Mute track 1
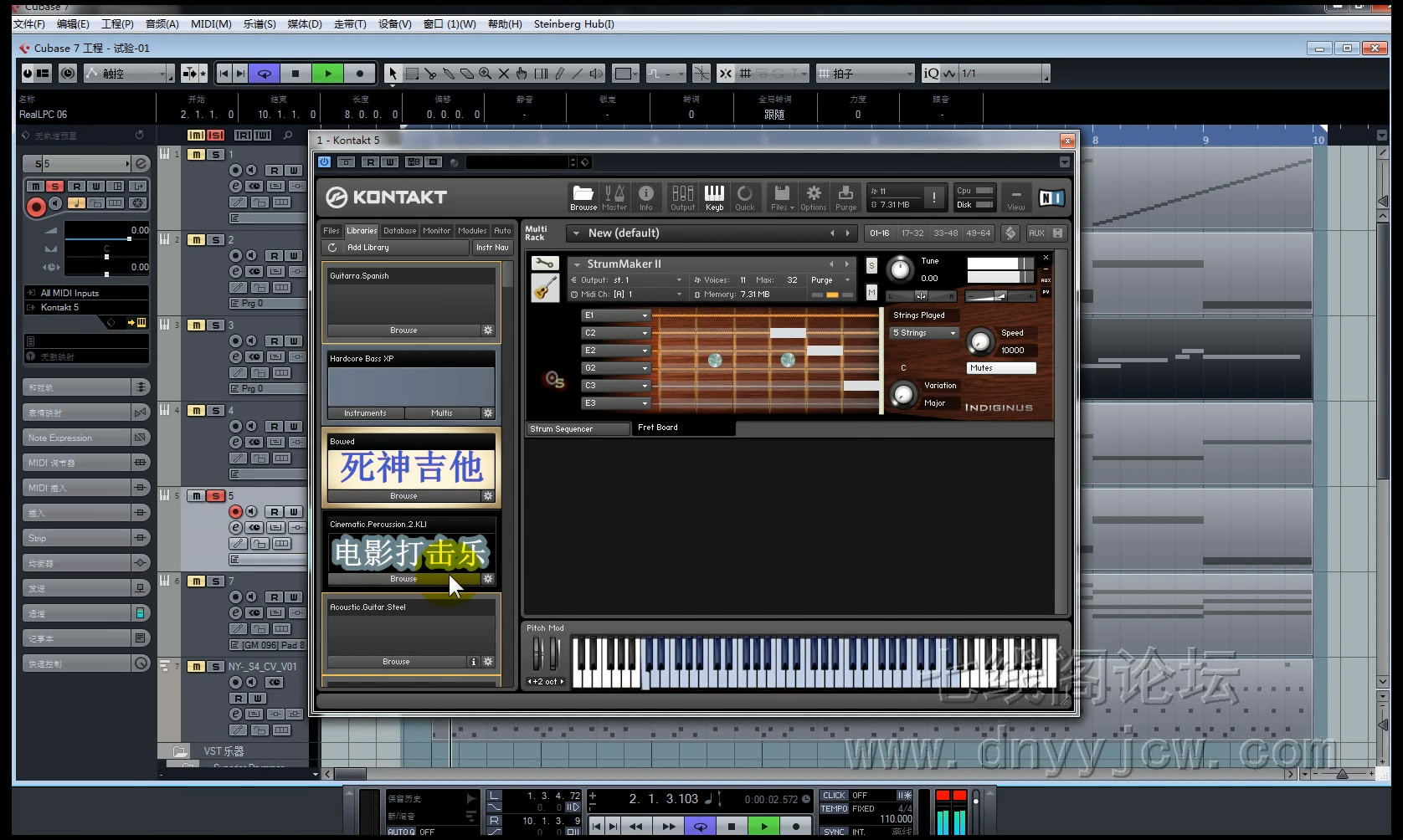This screenshot has height=840, width=1403. tap(196, 155)
